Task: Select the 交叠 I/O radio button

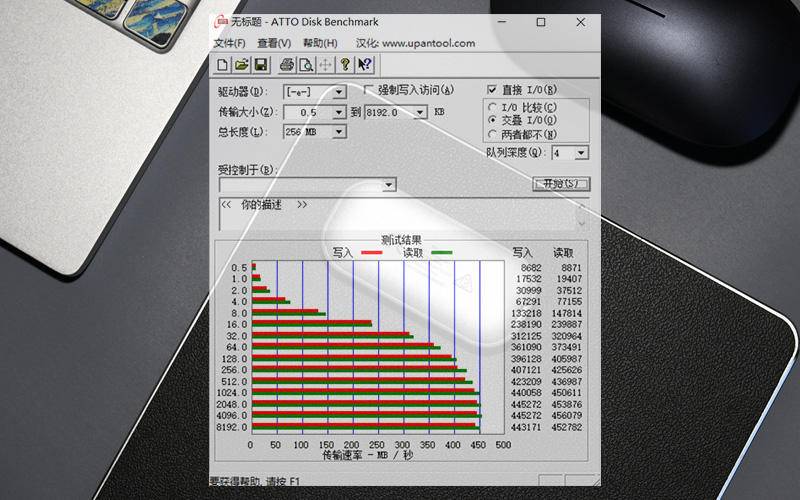Action: (x=492, y=120)
